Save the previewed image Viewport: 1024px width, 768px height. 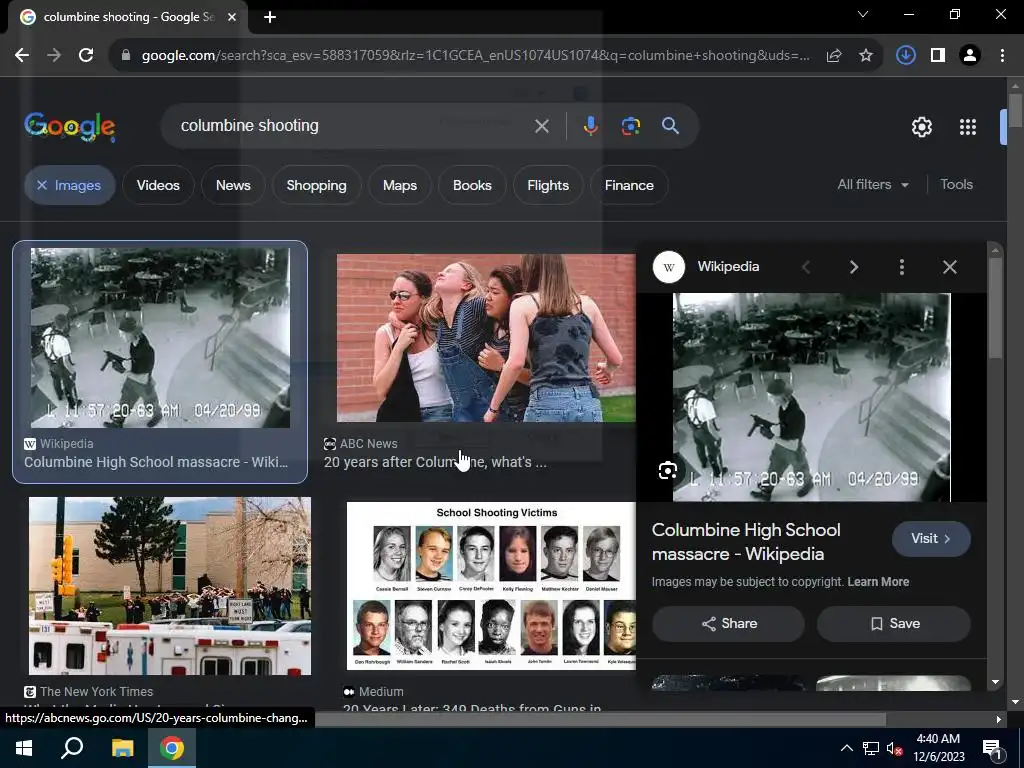tap(893, 624)
